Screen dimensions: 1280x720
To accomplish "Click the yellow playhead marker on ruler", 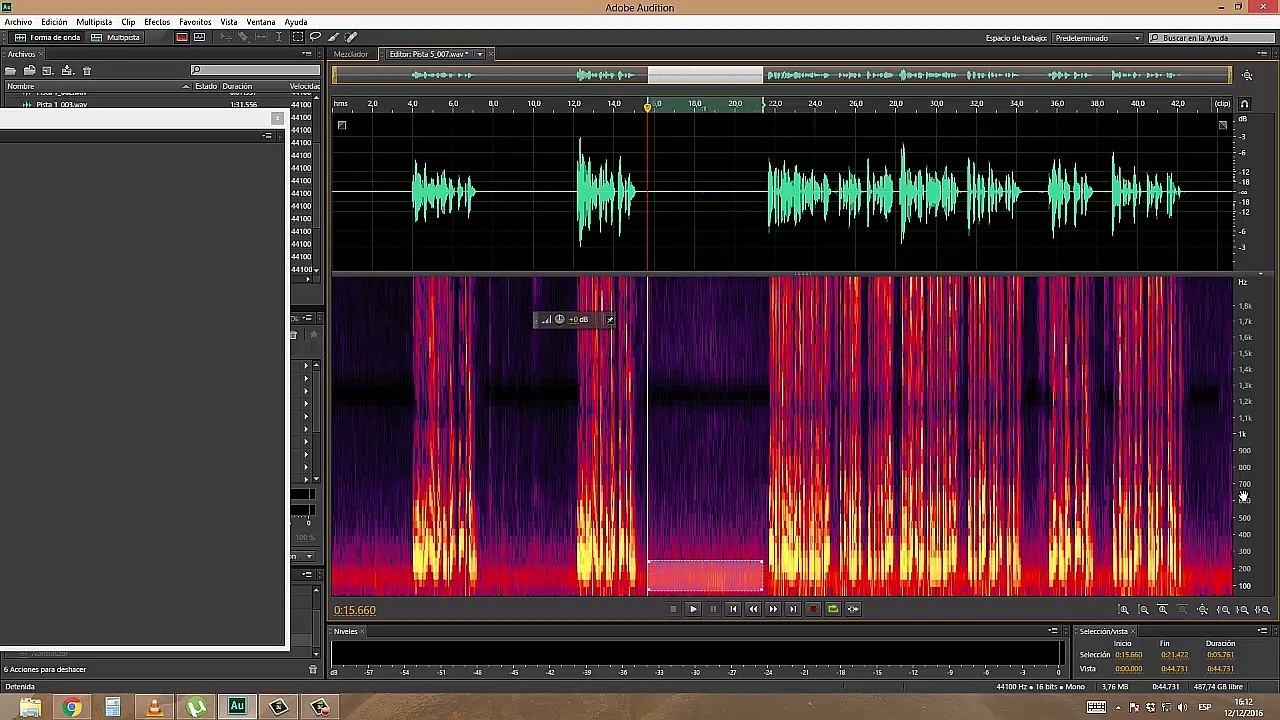I will click(648, 105).
